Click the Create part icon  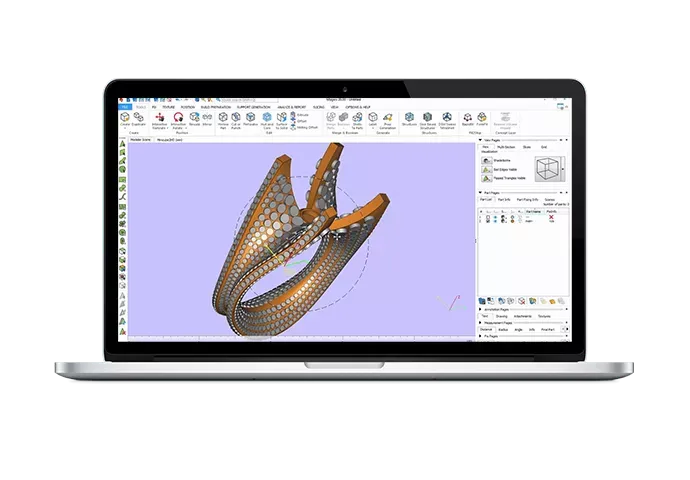(125, 119)
